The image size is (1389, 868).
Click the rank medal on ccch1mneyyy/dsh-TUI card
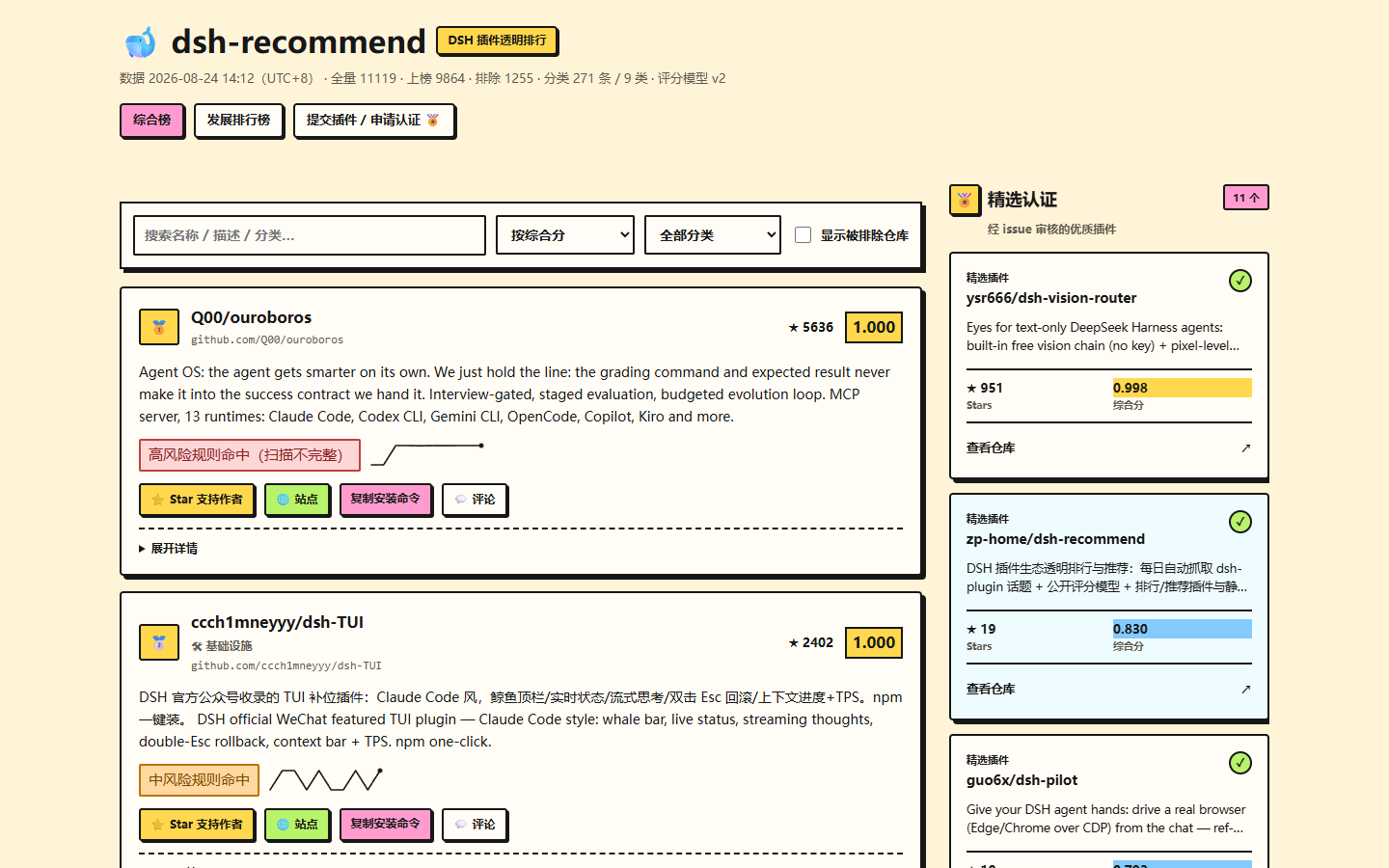point(159,642)
